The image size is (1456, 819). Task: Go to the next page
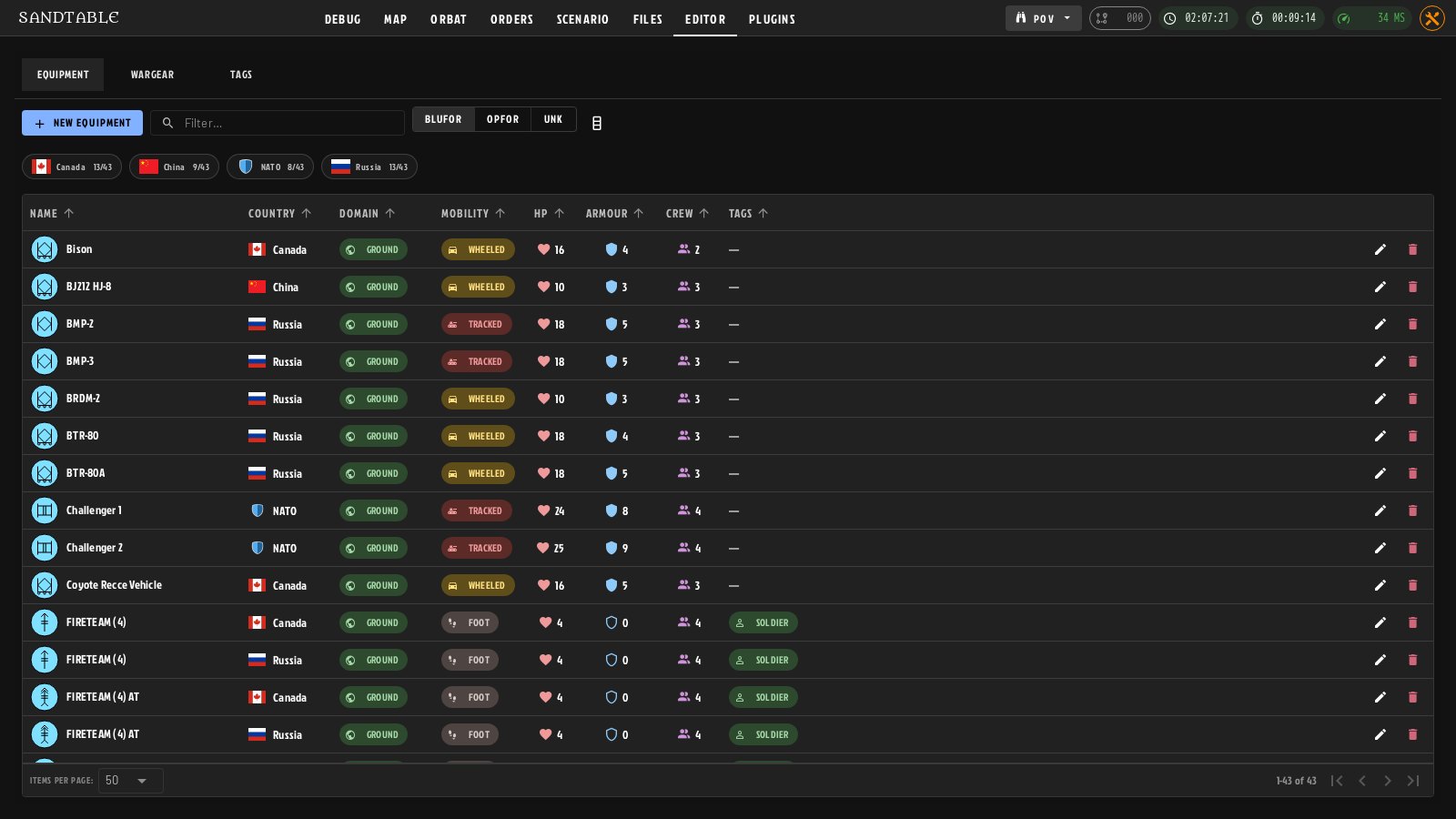[1388, 781]
